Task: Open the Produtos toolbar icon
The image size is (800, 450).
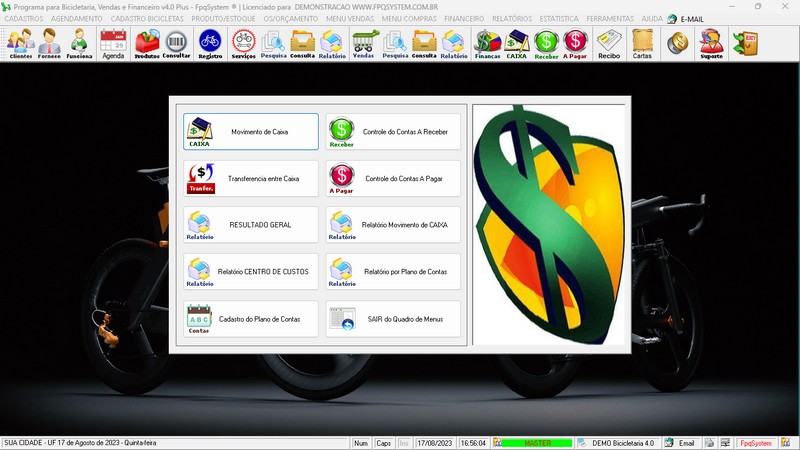Action: (x=147, y=44)
